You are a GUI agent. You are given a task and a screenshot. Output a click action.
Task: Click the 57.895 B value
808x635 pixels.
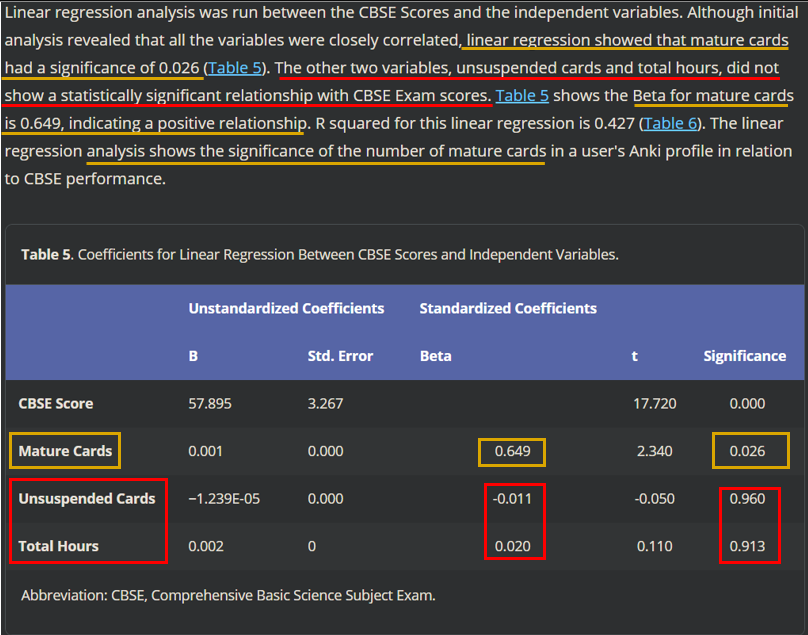tap(210, 404)
